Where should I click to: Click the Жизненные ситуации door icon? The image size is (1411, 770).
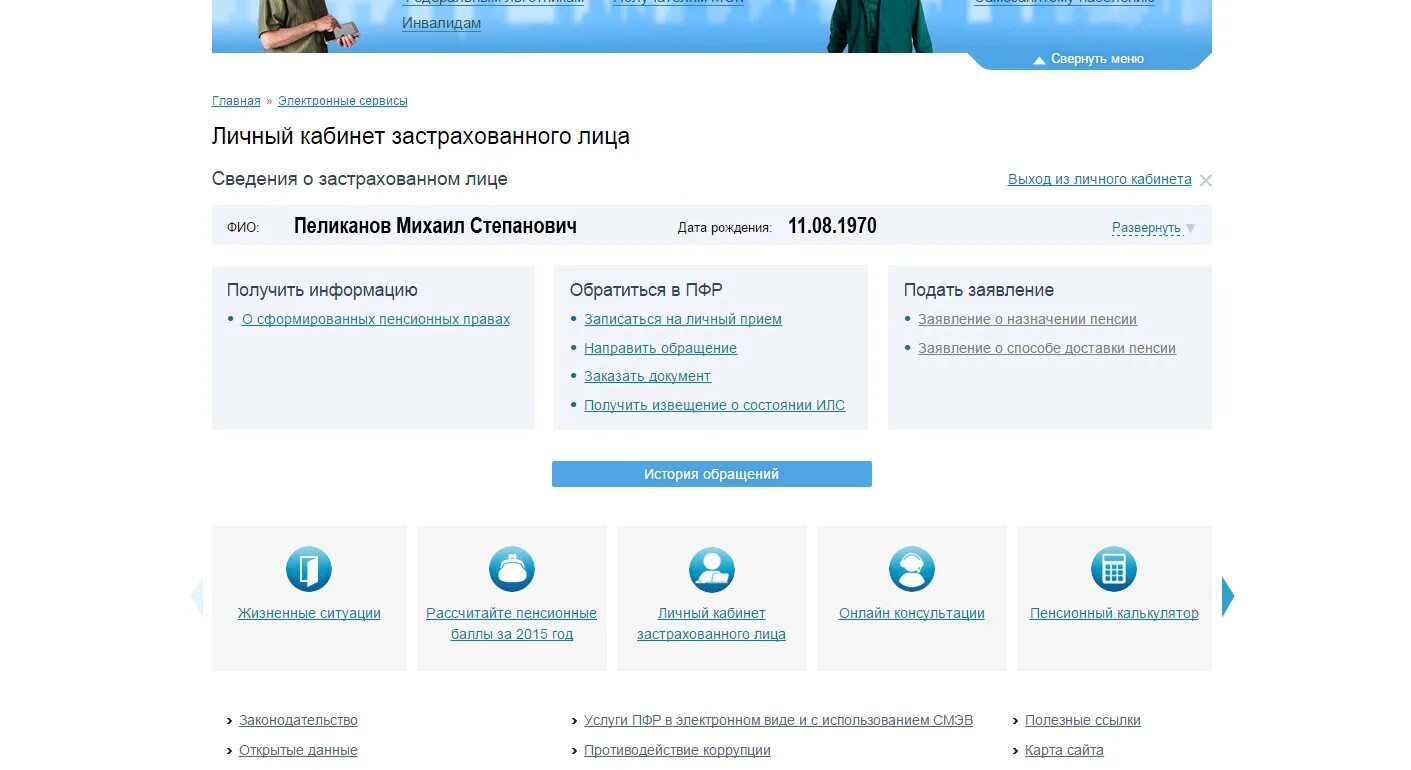pyautogui.click(x=309, y=570)
